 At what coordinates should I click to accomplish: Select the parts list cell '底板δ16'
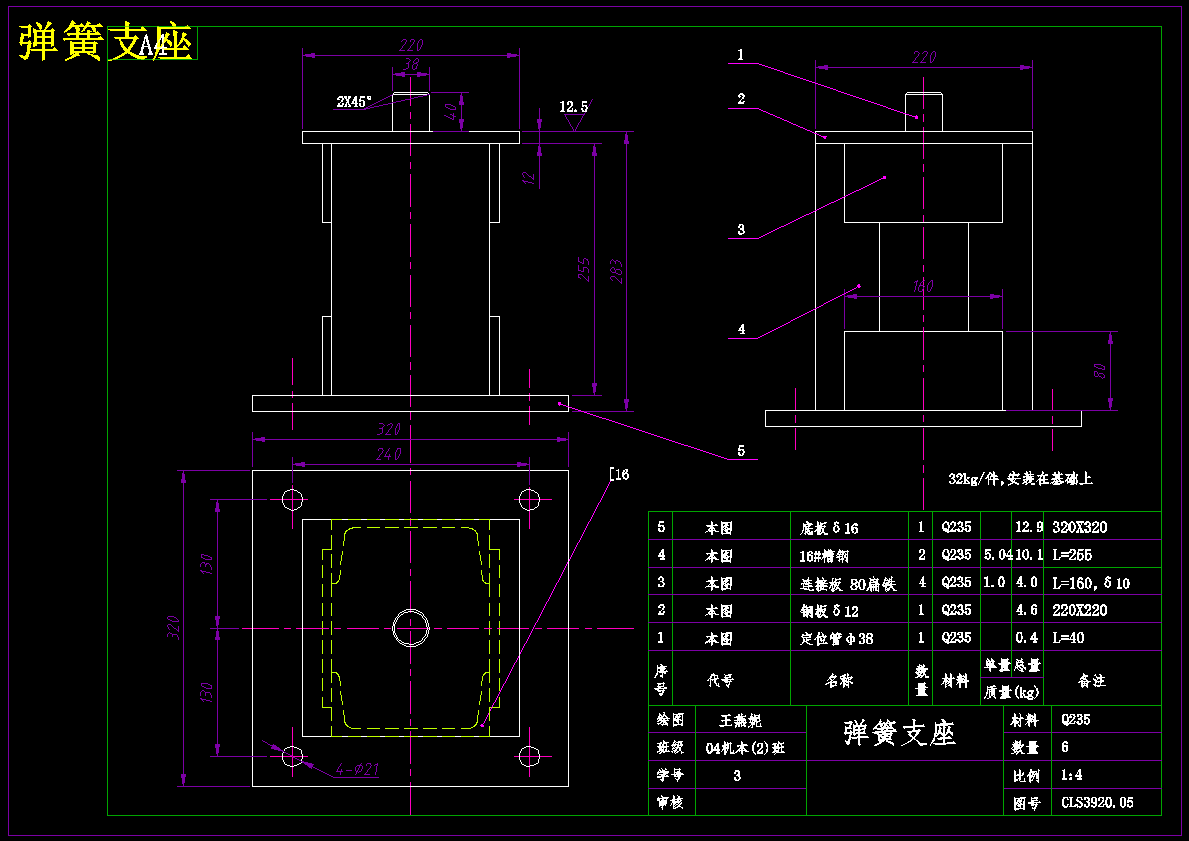point(829,528)
